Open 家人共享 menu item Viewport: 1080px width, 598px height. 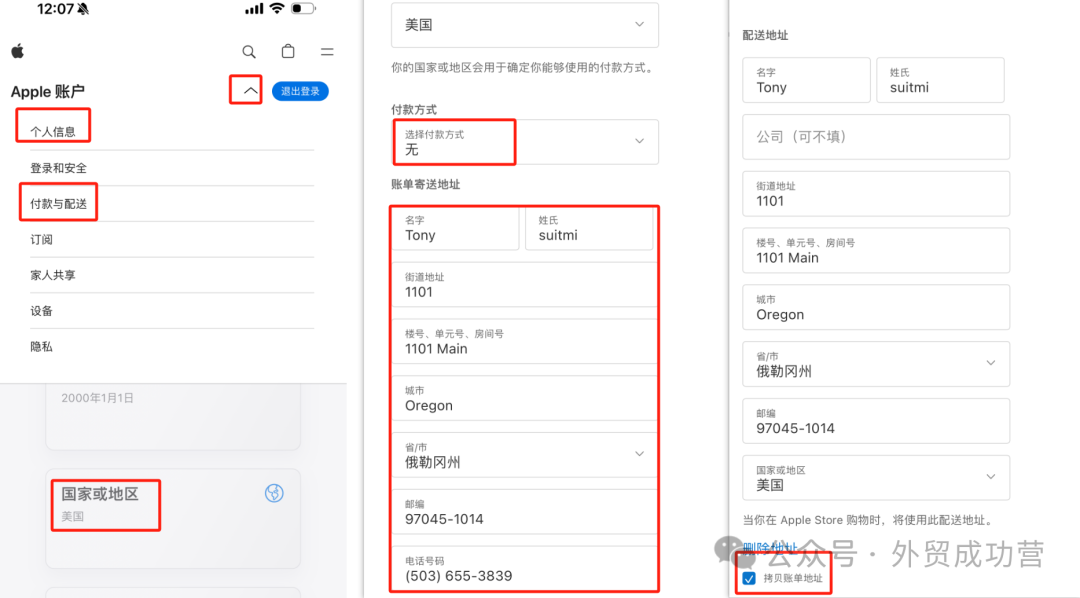(x=53, y=275)
